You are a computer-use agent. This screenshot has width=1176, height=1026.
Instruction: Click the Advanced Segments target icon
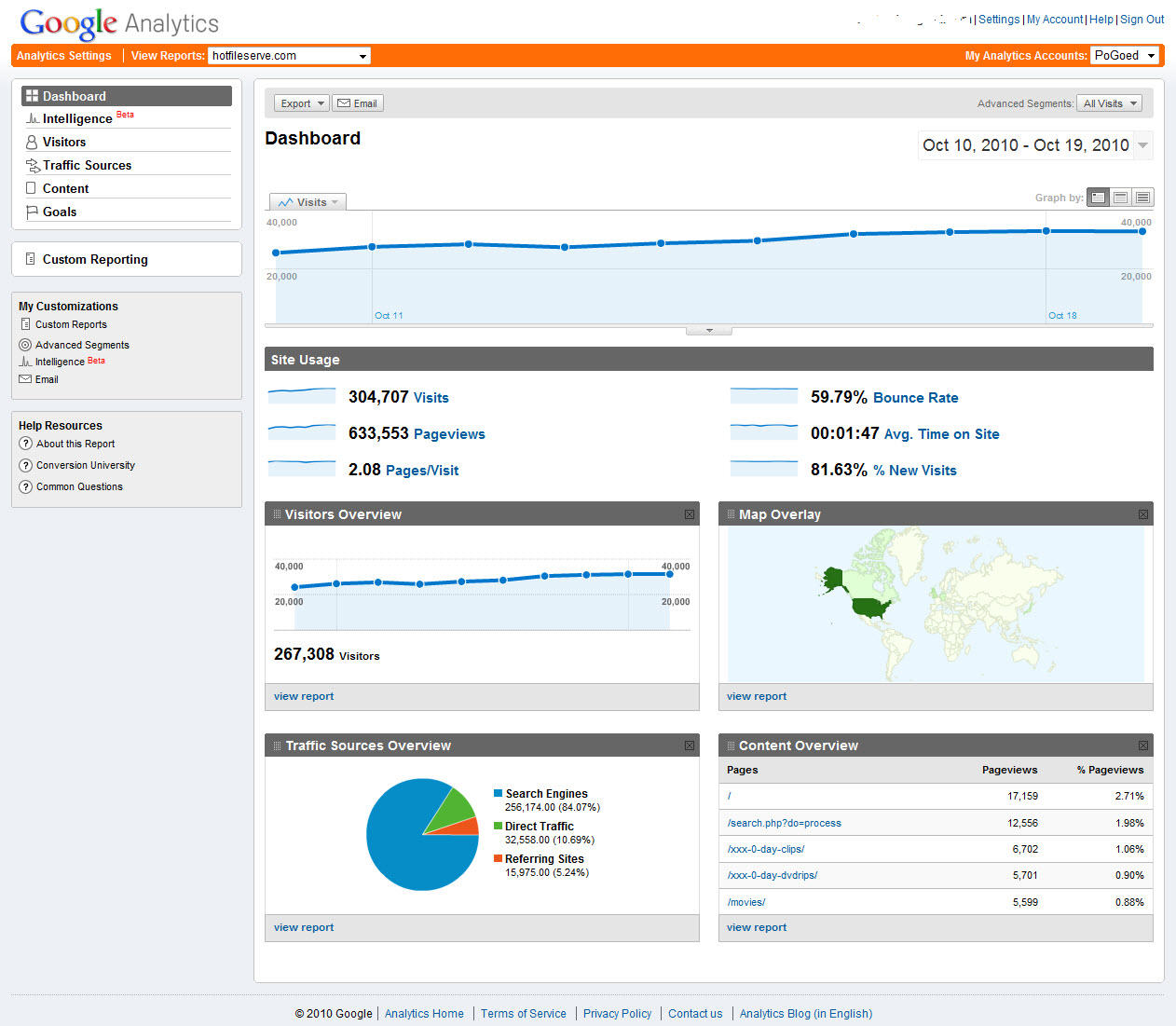coord(25,345)
